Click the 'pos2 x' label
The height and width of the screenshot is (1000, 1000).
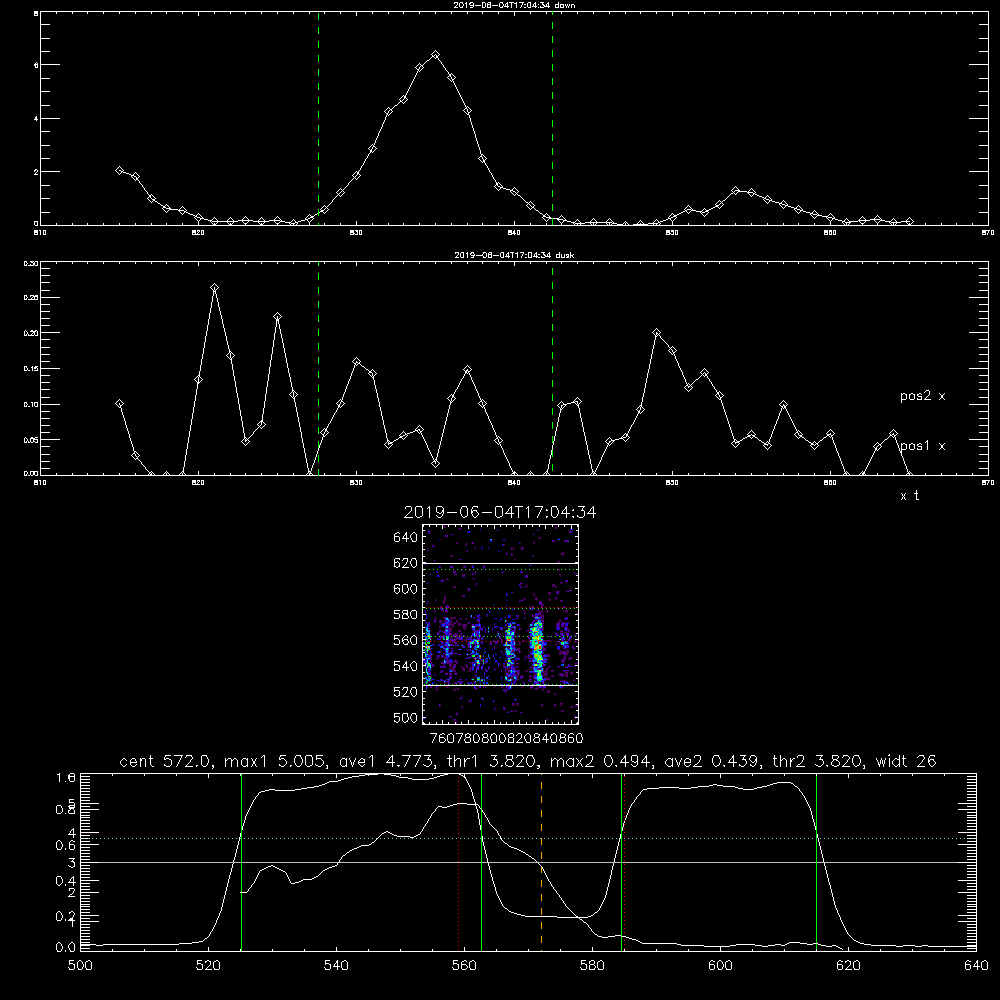click(x=922, y=396)
